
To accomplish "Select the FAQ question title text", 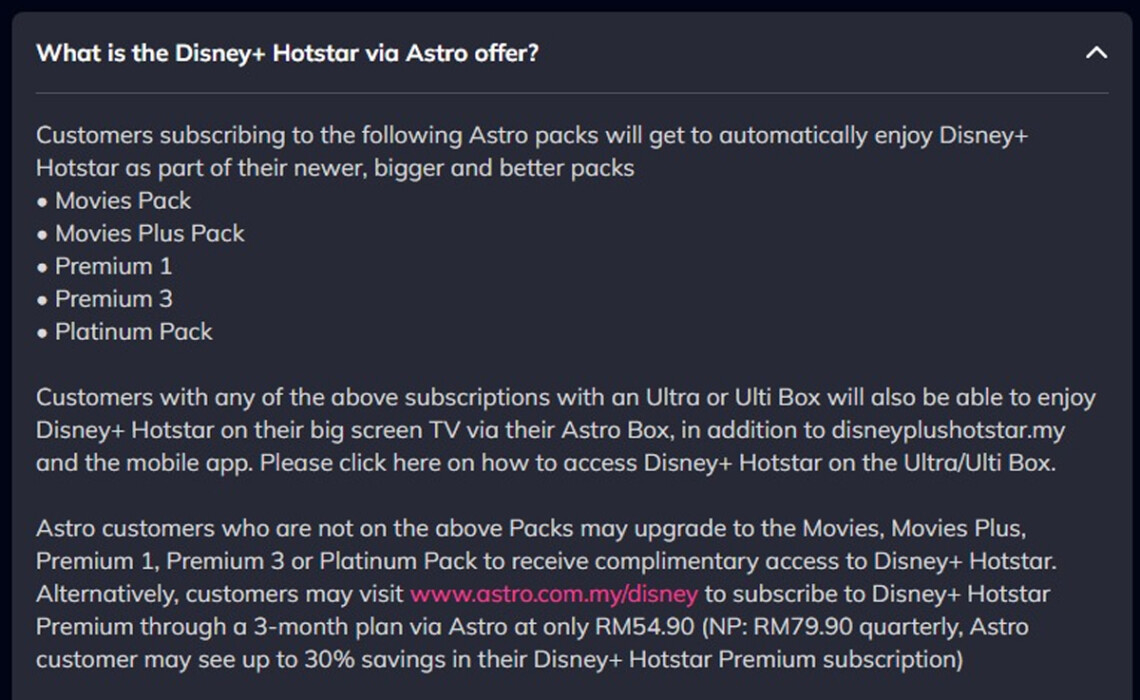I will [x=287, y=53].
